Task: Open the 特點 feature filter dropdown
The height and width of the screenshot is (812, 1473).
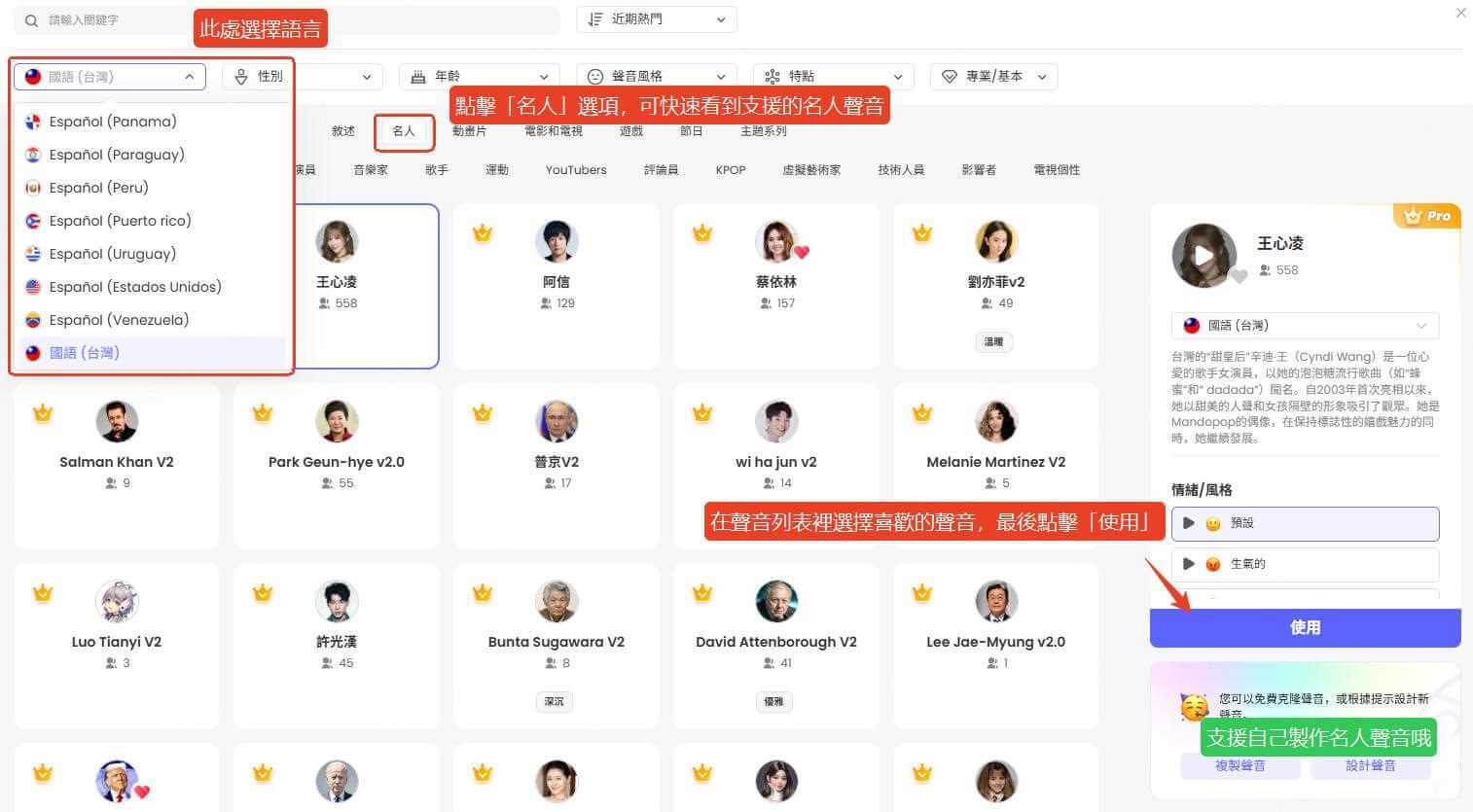Action: pyautogui.click(x=834, y=77)
